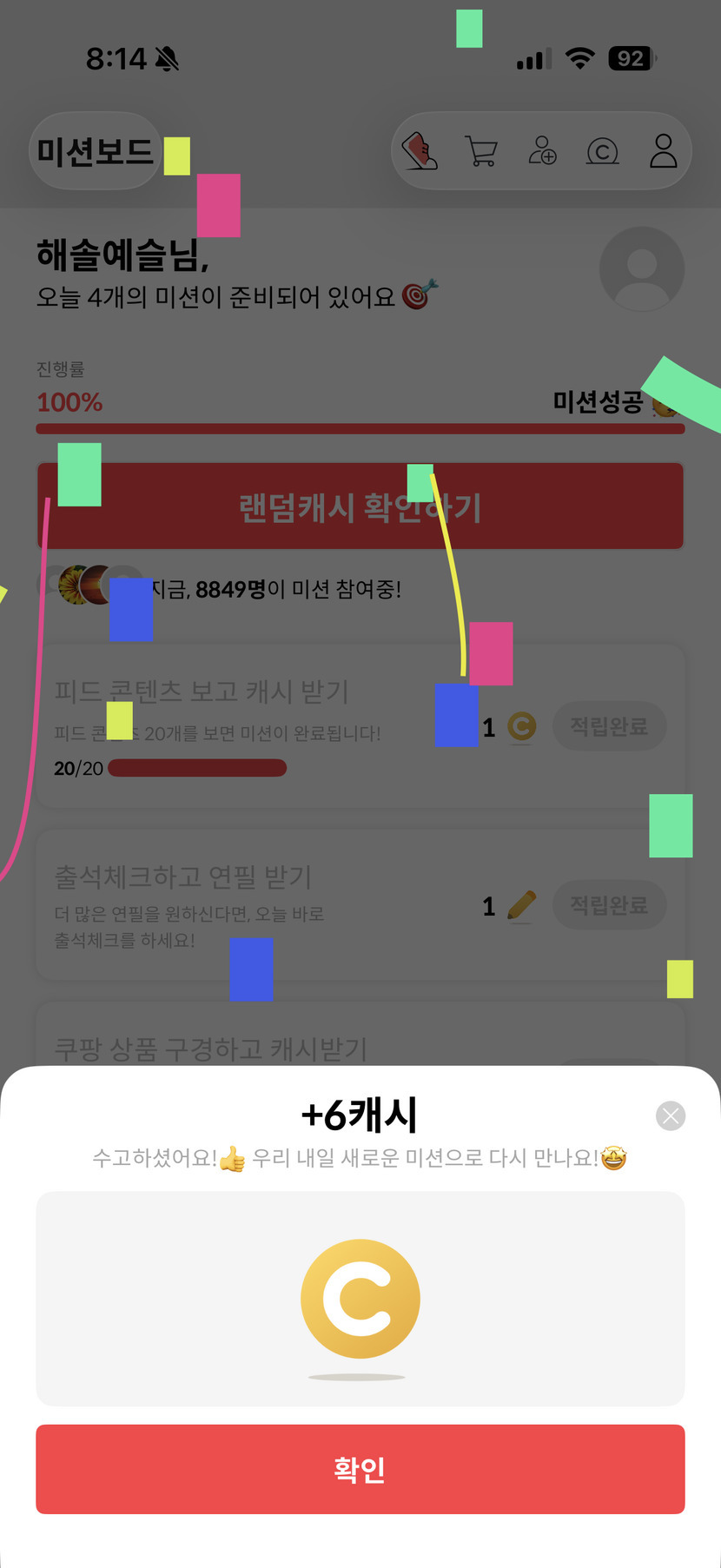Tap the add friend icon

click(542, 151)
